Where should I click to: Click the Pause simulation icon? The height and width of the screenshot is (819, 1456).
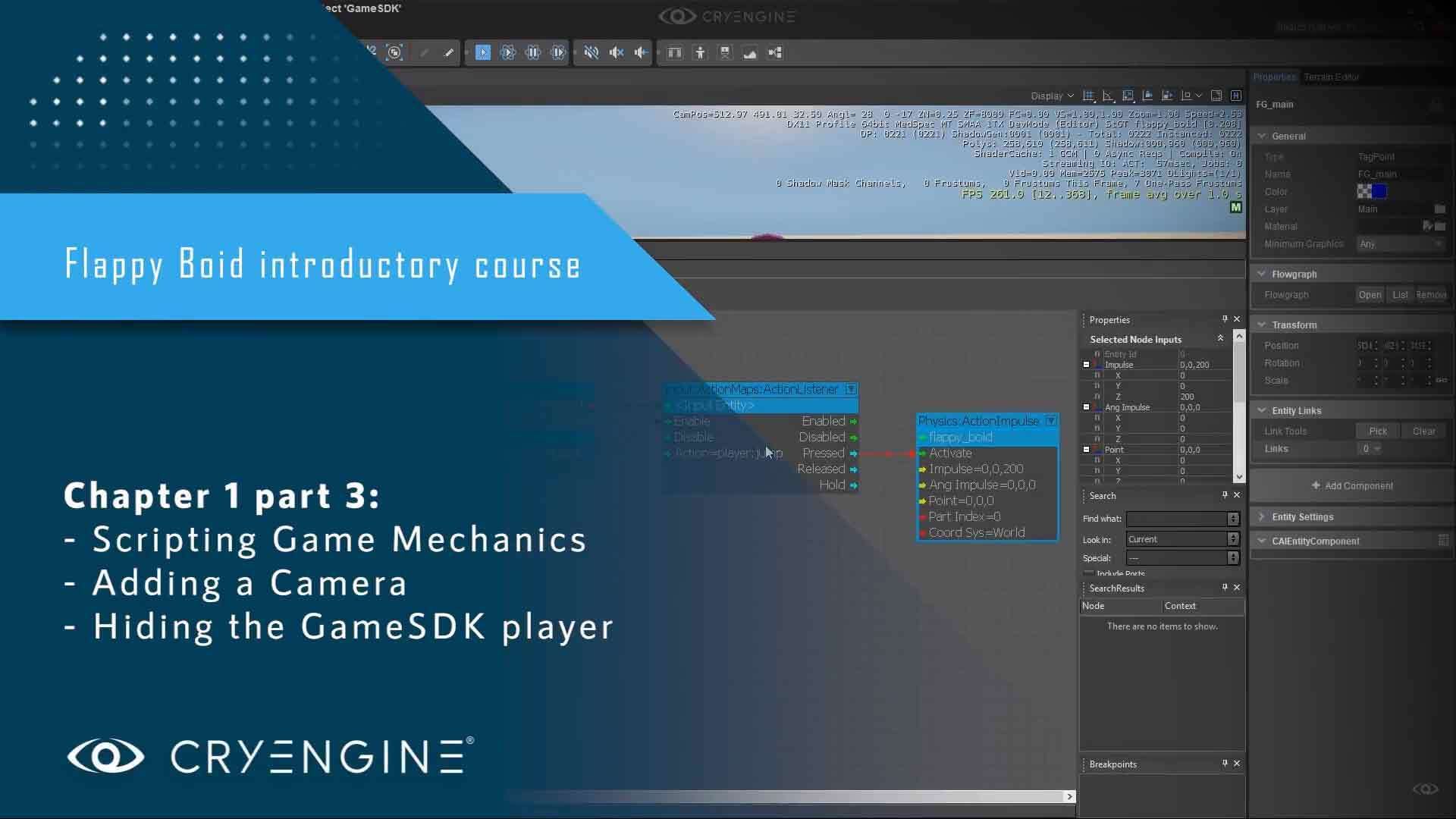(x=535, y=52)
